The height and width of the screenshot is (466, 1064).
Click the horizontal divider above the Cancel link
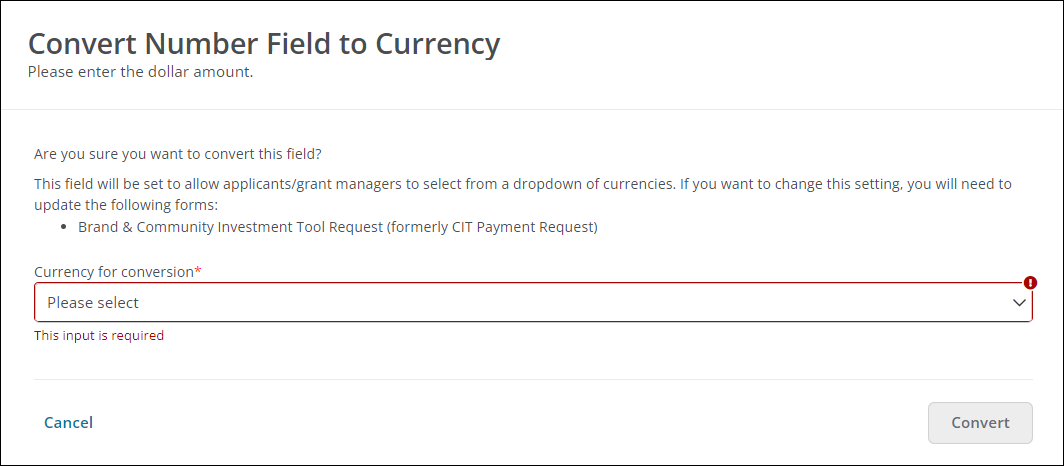532,380
